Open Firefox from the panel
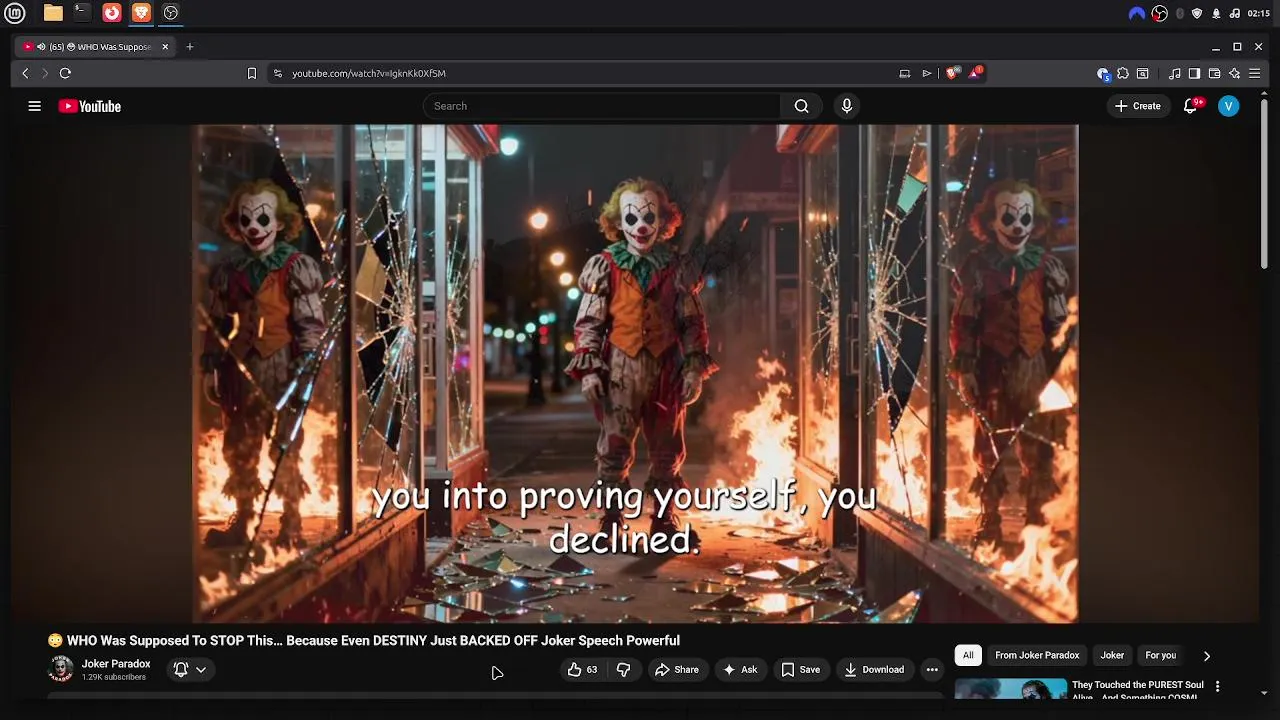Image resolution: width=1280 pixels, height=720 pixels. coord(112,13)
